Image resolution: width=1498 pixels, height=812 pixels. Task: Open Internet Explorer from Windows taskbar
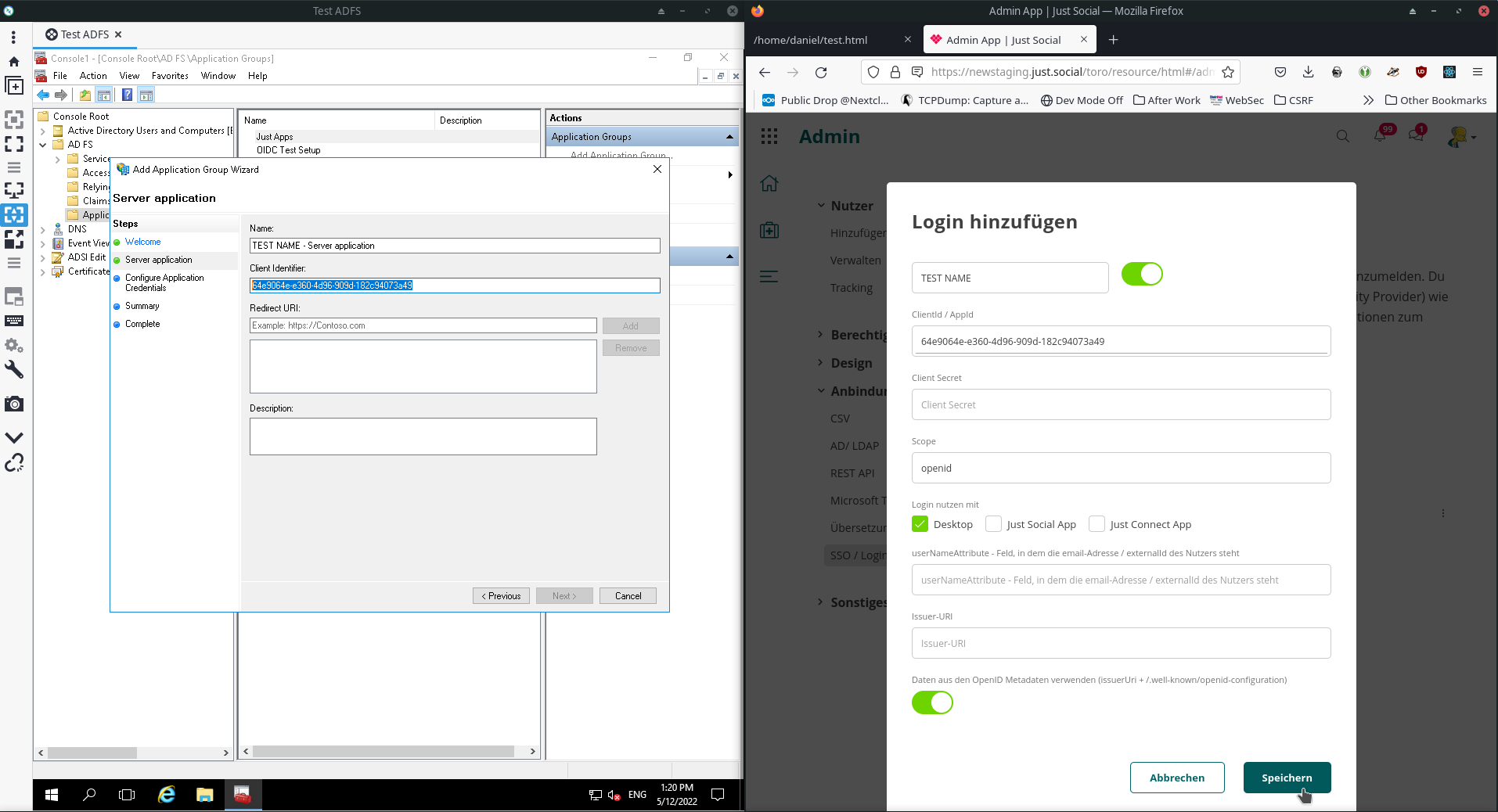167,795
